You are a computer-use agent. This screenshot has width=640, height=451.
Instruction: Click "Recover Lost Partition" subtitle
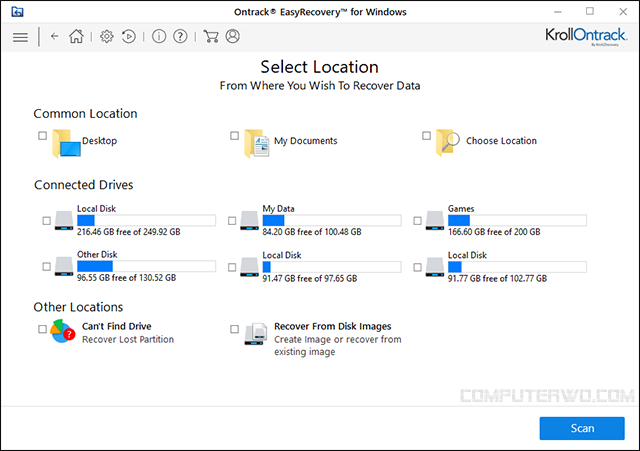pyautogui.click(x=128, y=340)
